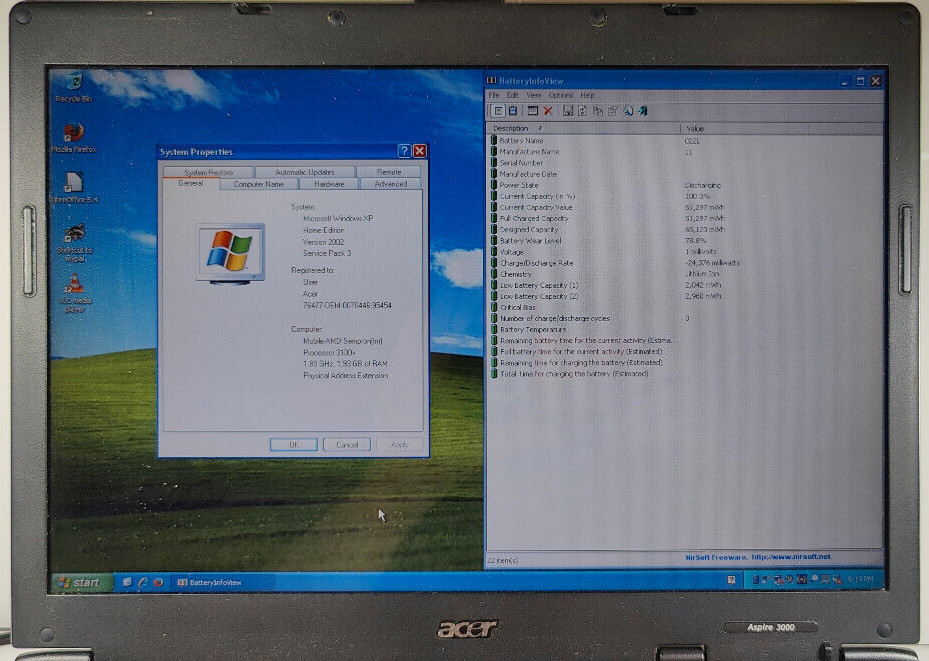Switch to the Advanced tab
This screenshot has height=661, width=929.
tap(390, 184)
